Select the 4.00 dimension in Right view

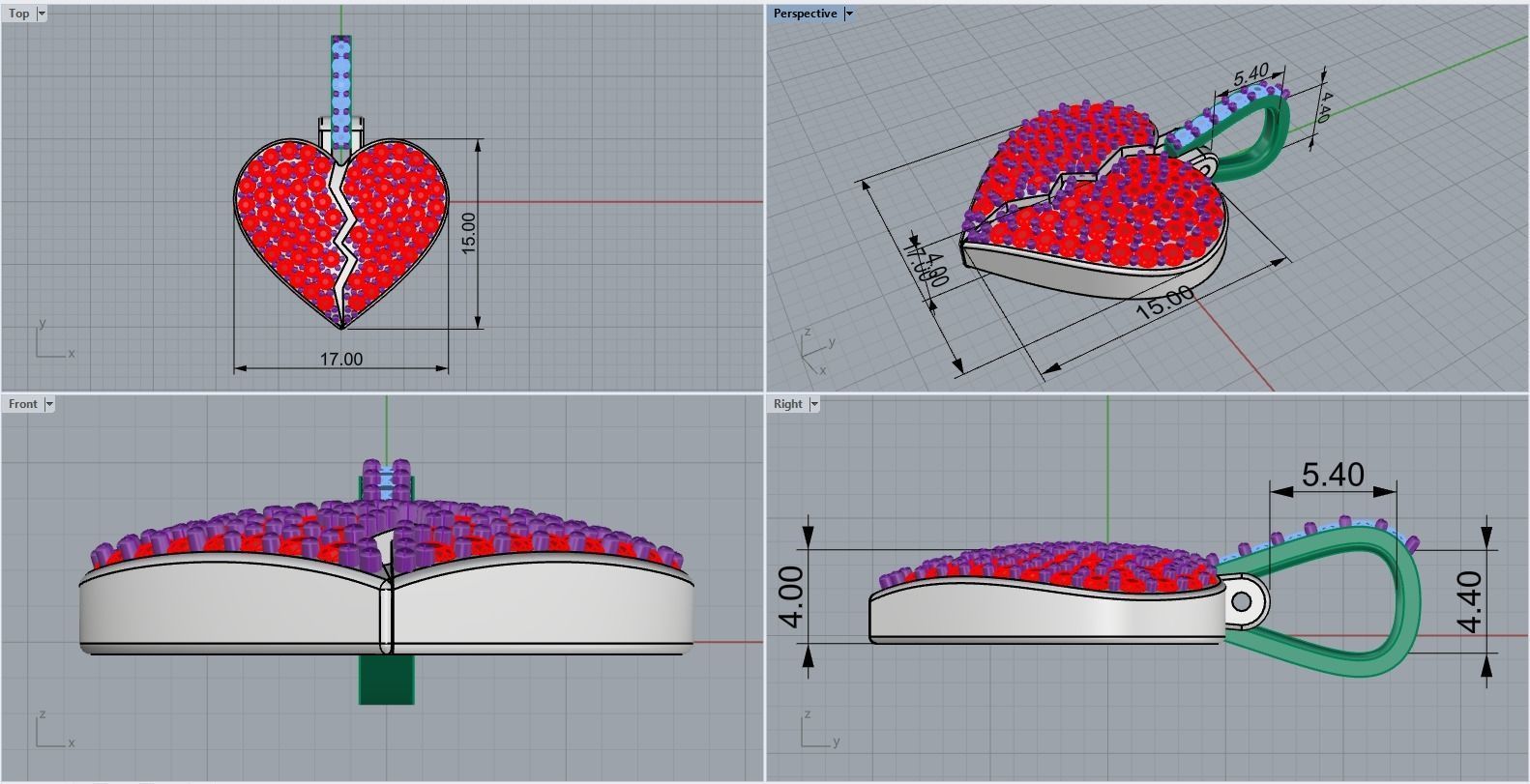pos(791,596)
